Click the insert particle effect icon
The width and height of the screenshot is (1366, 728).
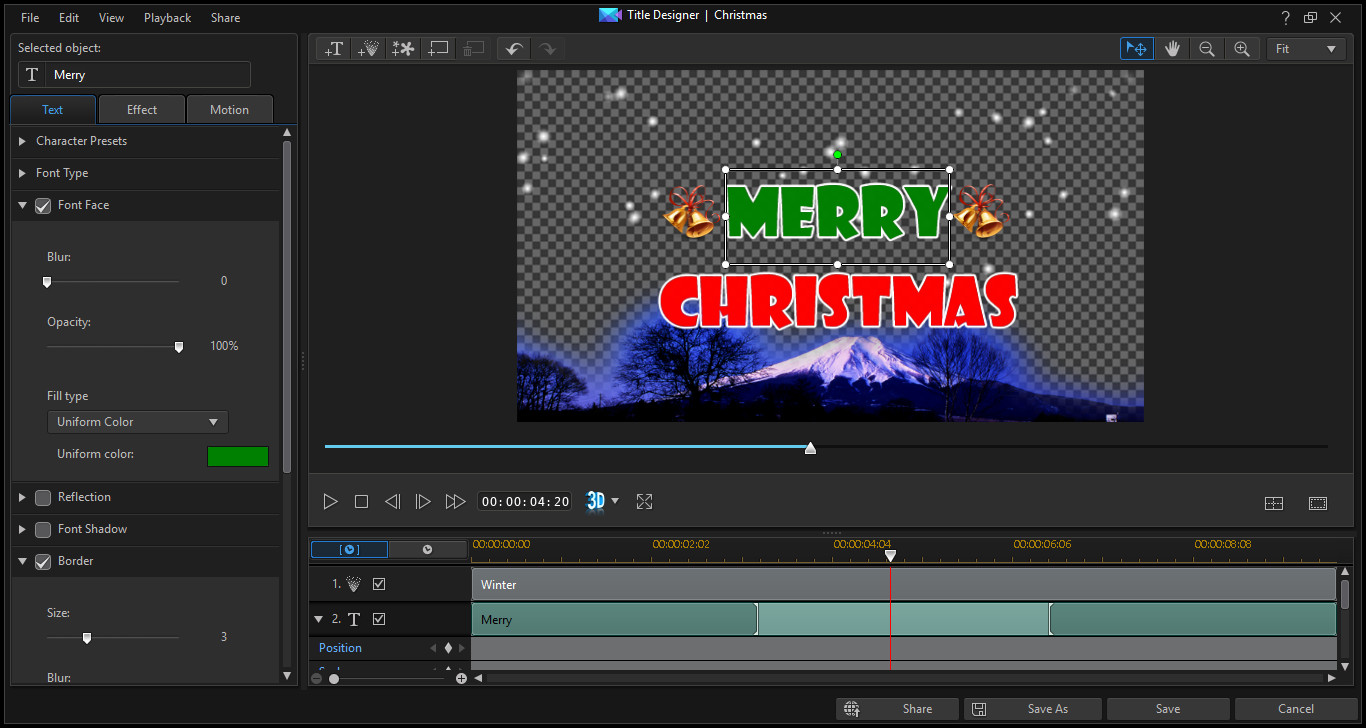tap(368, 49)
